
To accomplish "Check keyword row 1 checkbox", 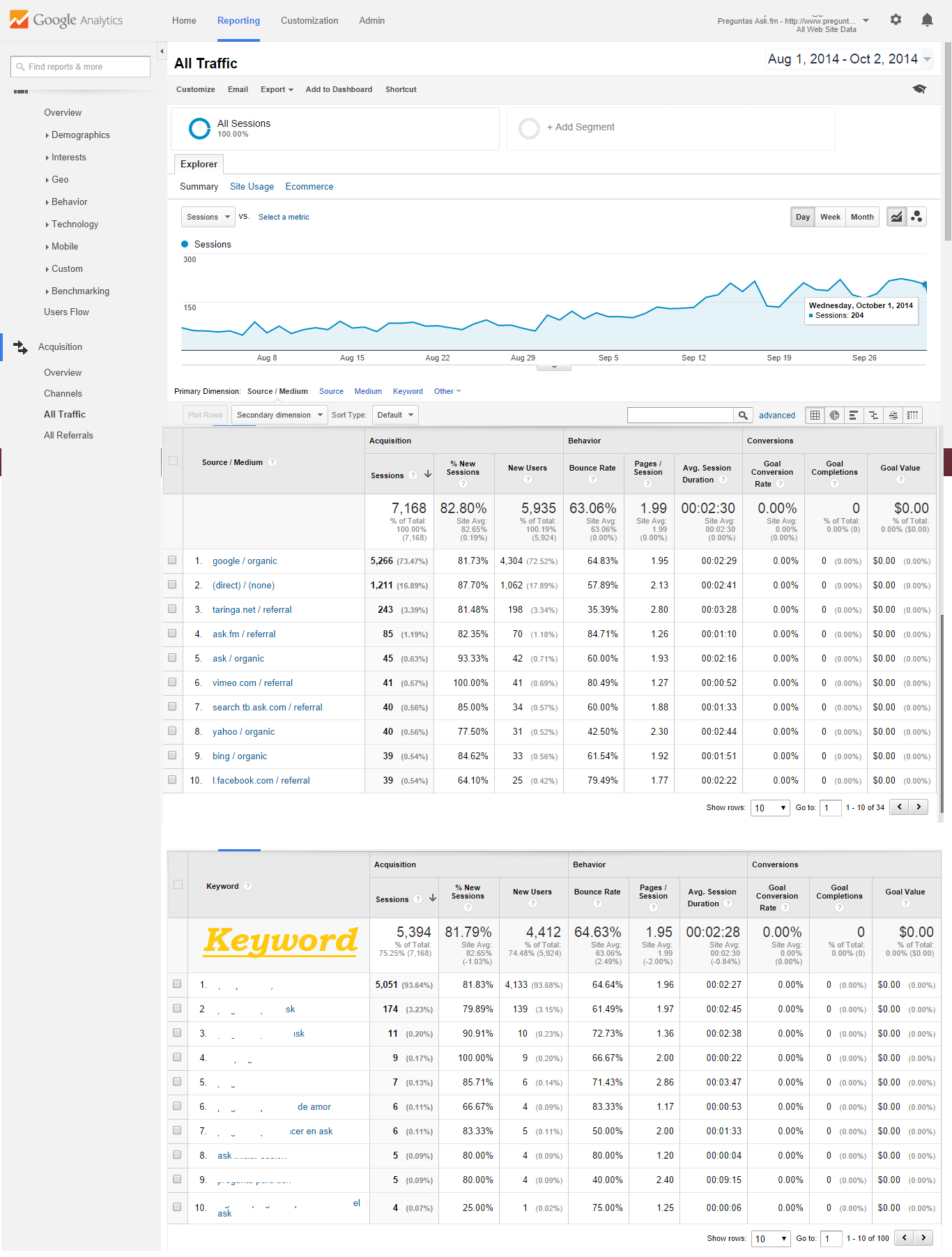I will tap(177, 984).
